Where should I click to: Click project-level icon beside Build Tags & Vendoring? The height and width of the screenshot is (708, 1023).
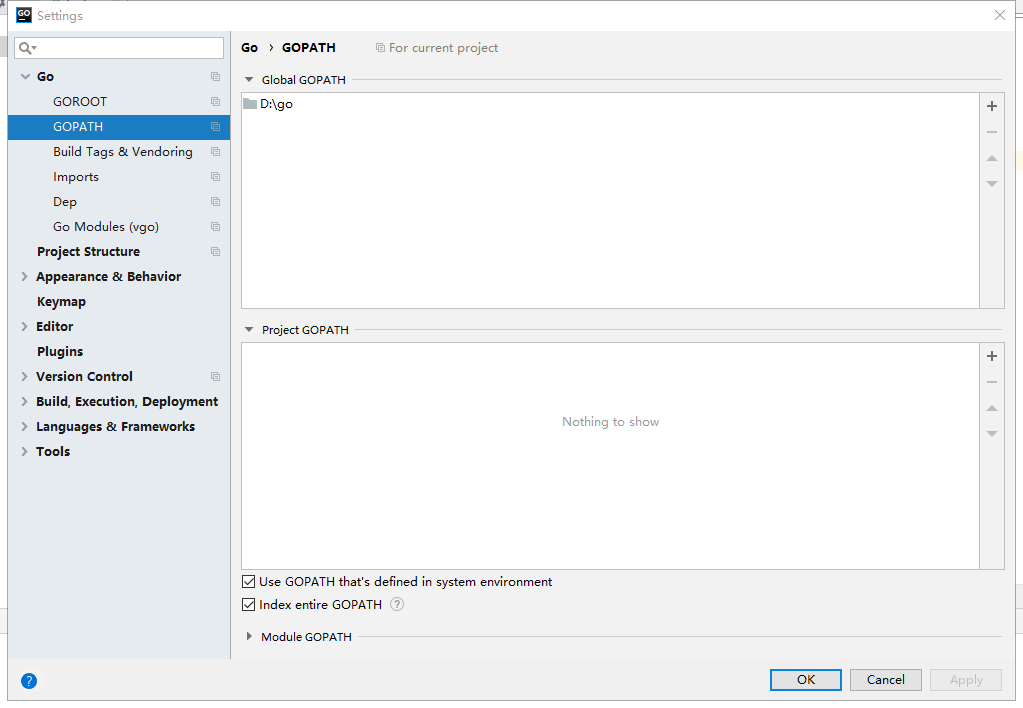[x=215, y=151]
